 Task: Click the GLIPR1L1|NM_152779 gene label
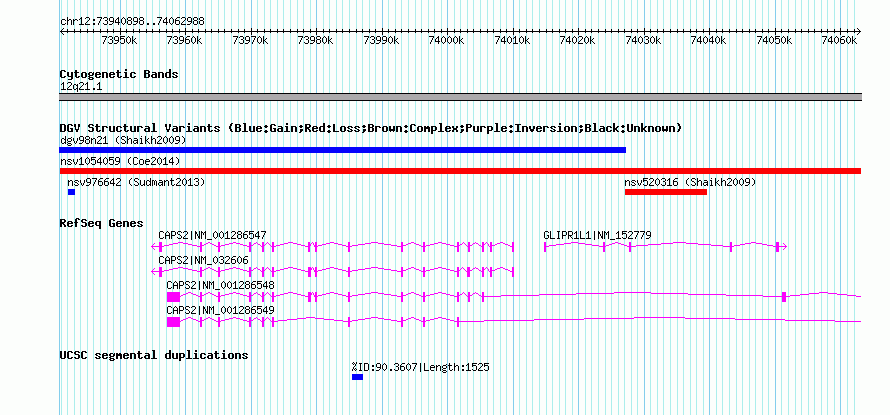pos(597,235)
